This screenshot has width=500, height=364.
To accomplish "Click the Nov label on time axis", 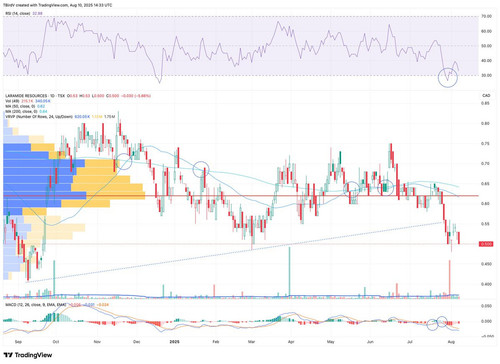I will (x=97, y=342).
